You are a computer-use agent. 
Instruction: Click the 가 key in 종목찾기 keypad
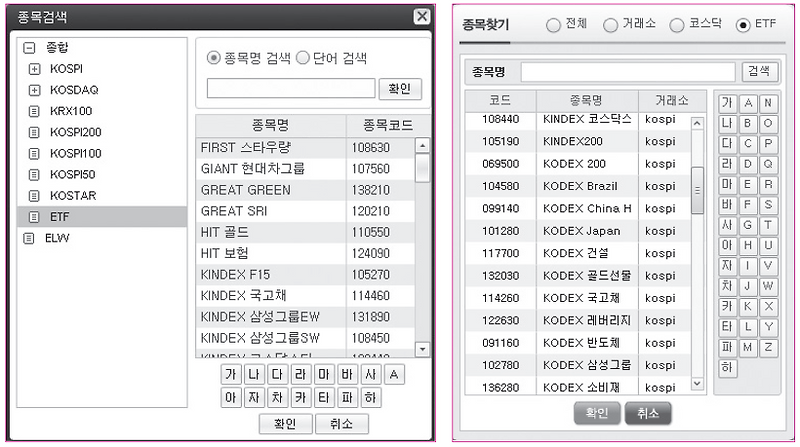[x=727, y=104]
